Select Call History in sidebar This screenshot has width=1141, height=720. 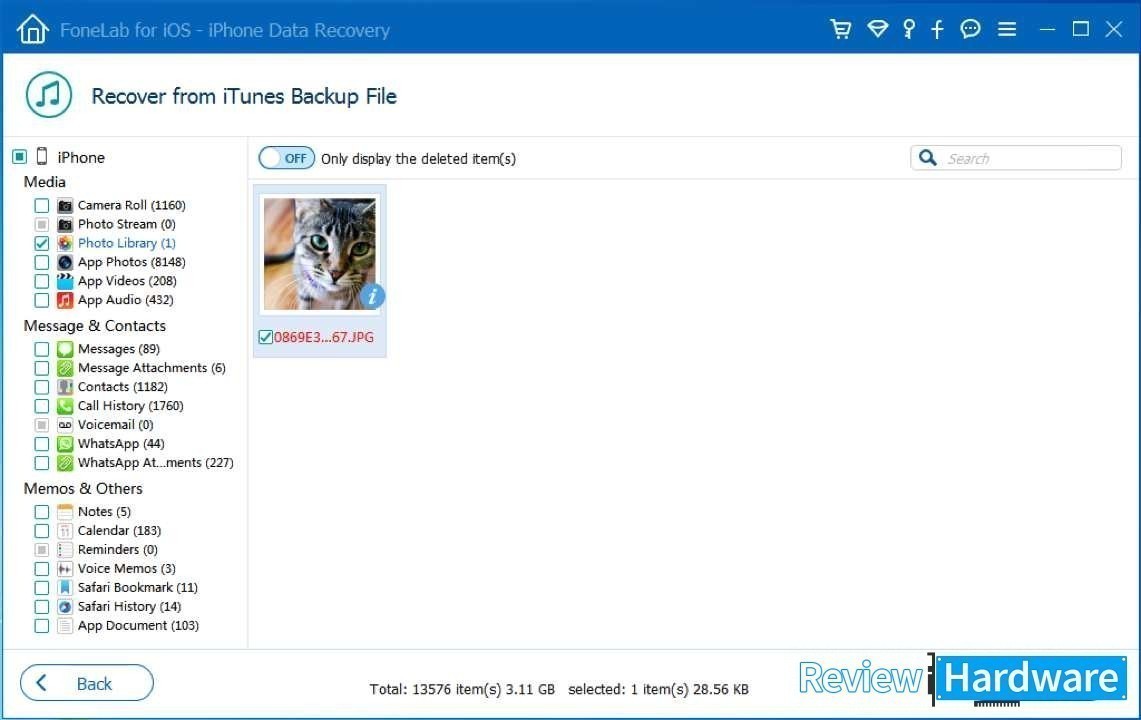130,406
